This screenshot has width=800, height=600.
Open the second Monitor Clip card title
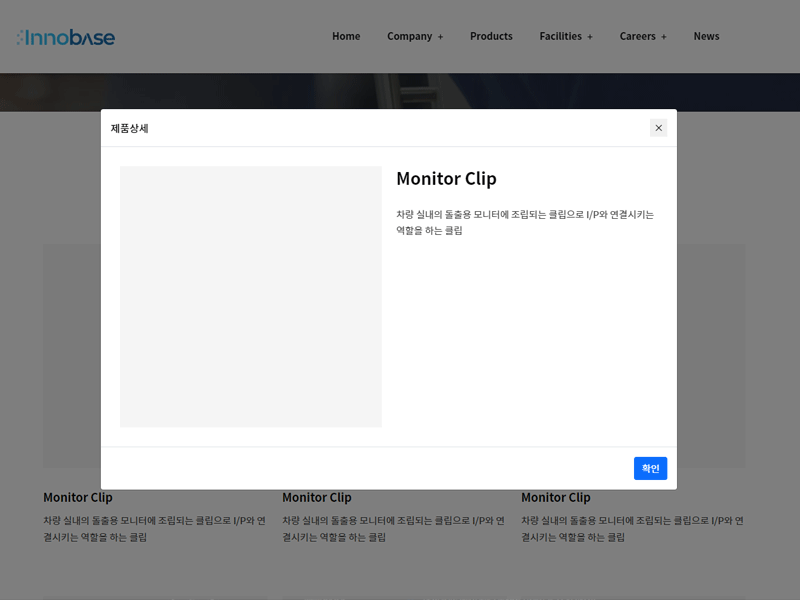pyautogui.click(x=317, y=497)
